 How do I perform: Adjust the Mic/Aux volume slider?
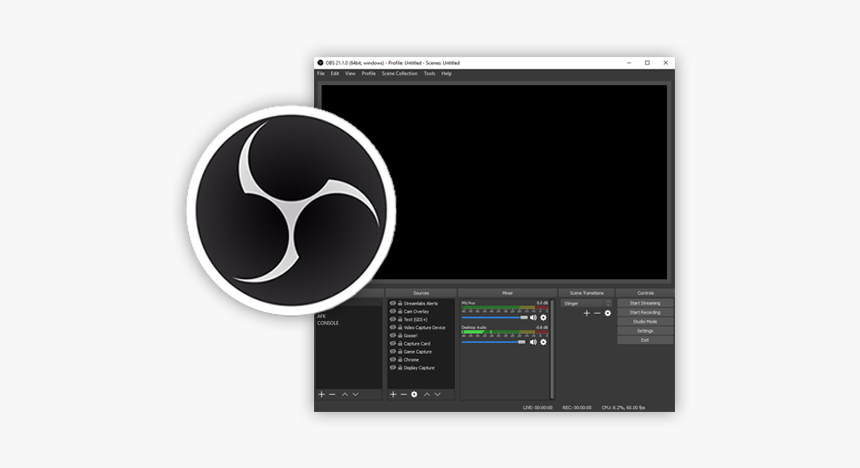(x=494, y=318)
